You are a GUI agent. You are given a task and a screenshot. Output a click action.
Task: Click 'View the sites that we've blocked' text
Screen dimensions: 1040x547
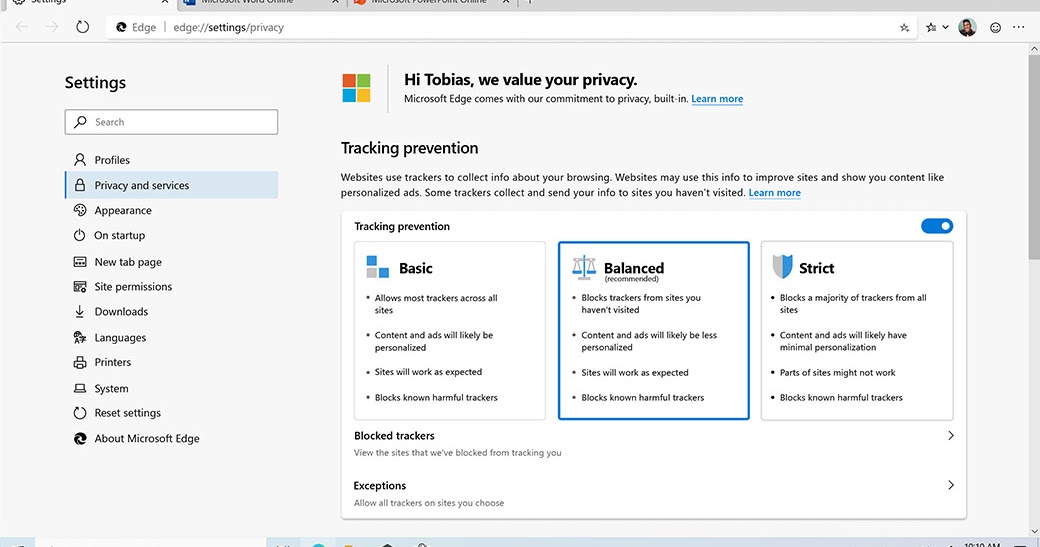tap(458, 453)
